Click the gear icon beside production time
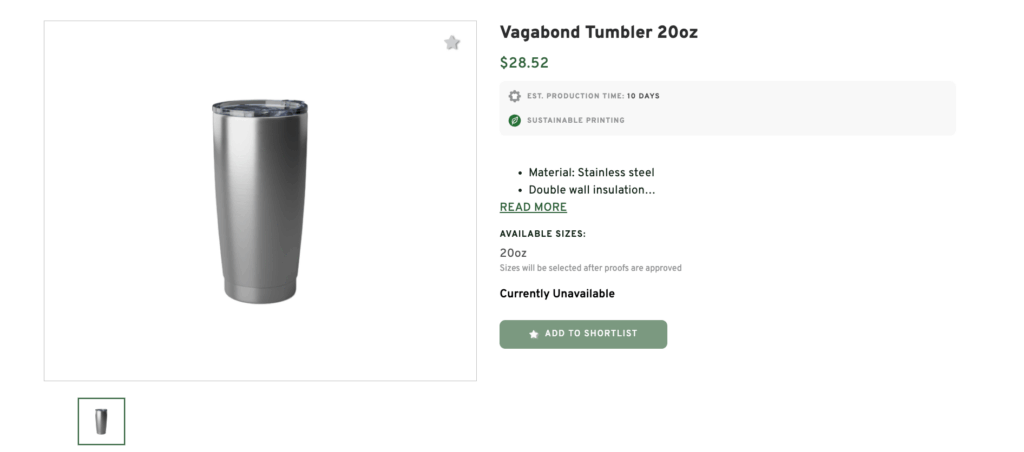Screen dimensions: 1024x452 (514, 96)
